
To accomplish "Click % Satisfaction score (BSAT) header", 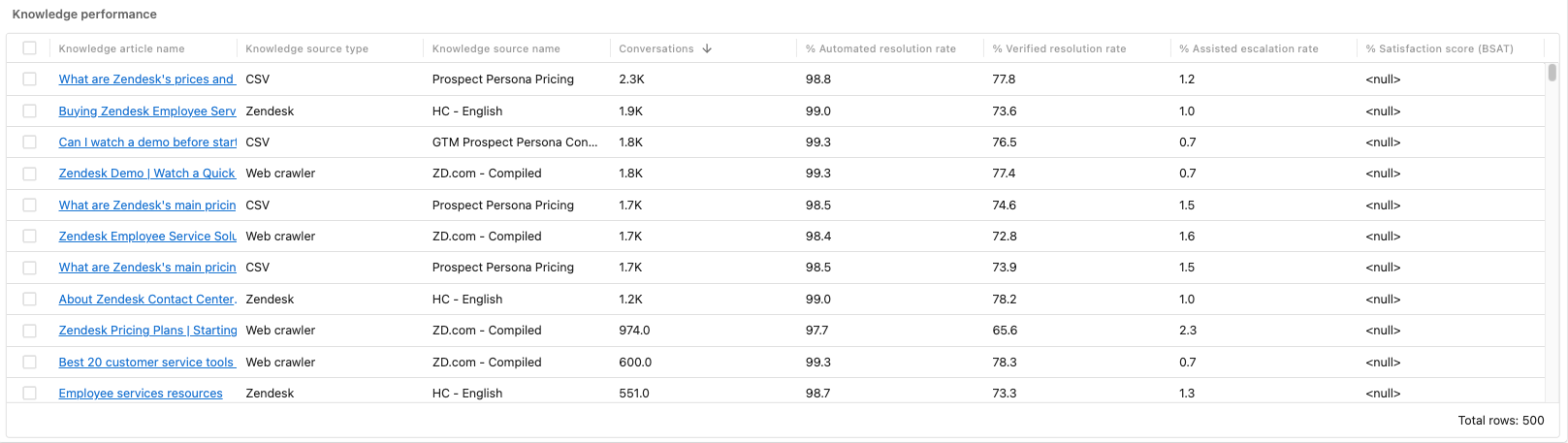I will click(x=1439, y=48).
